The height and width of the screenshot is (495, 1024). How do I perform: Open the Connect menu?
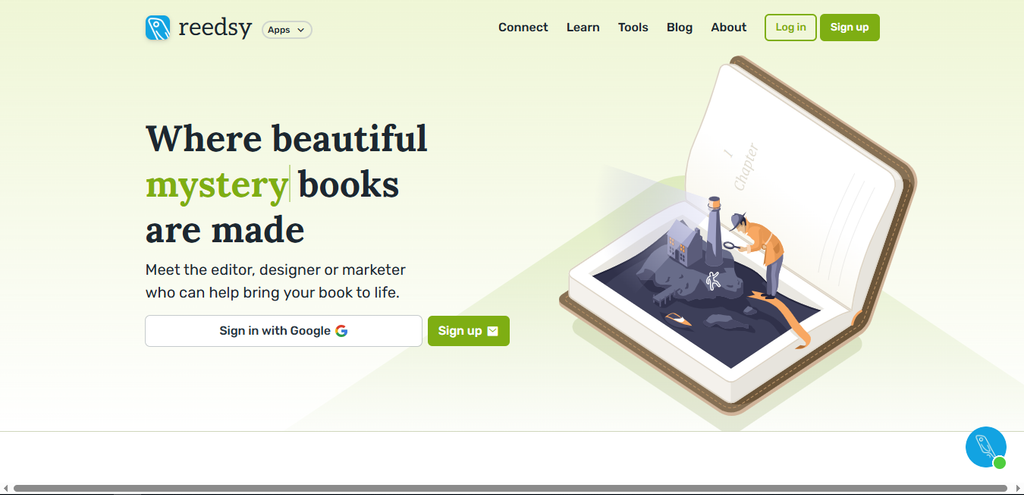click(x=523, y=27)
